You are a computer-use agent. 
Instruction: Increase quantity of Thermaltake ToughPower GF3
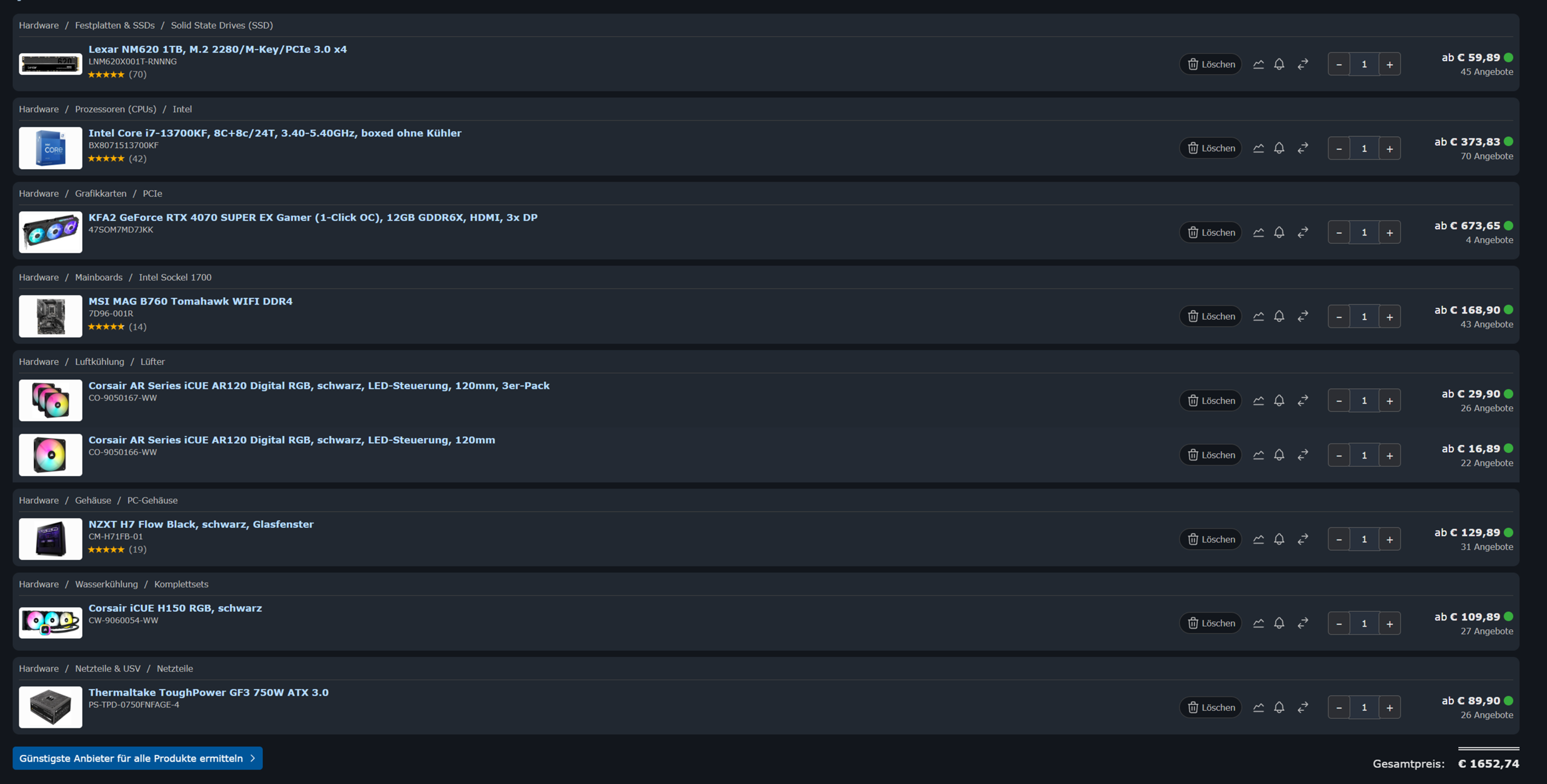(x=1389, y=708)
